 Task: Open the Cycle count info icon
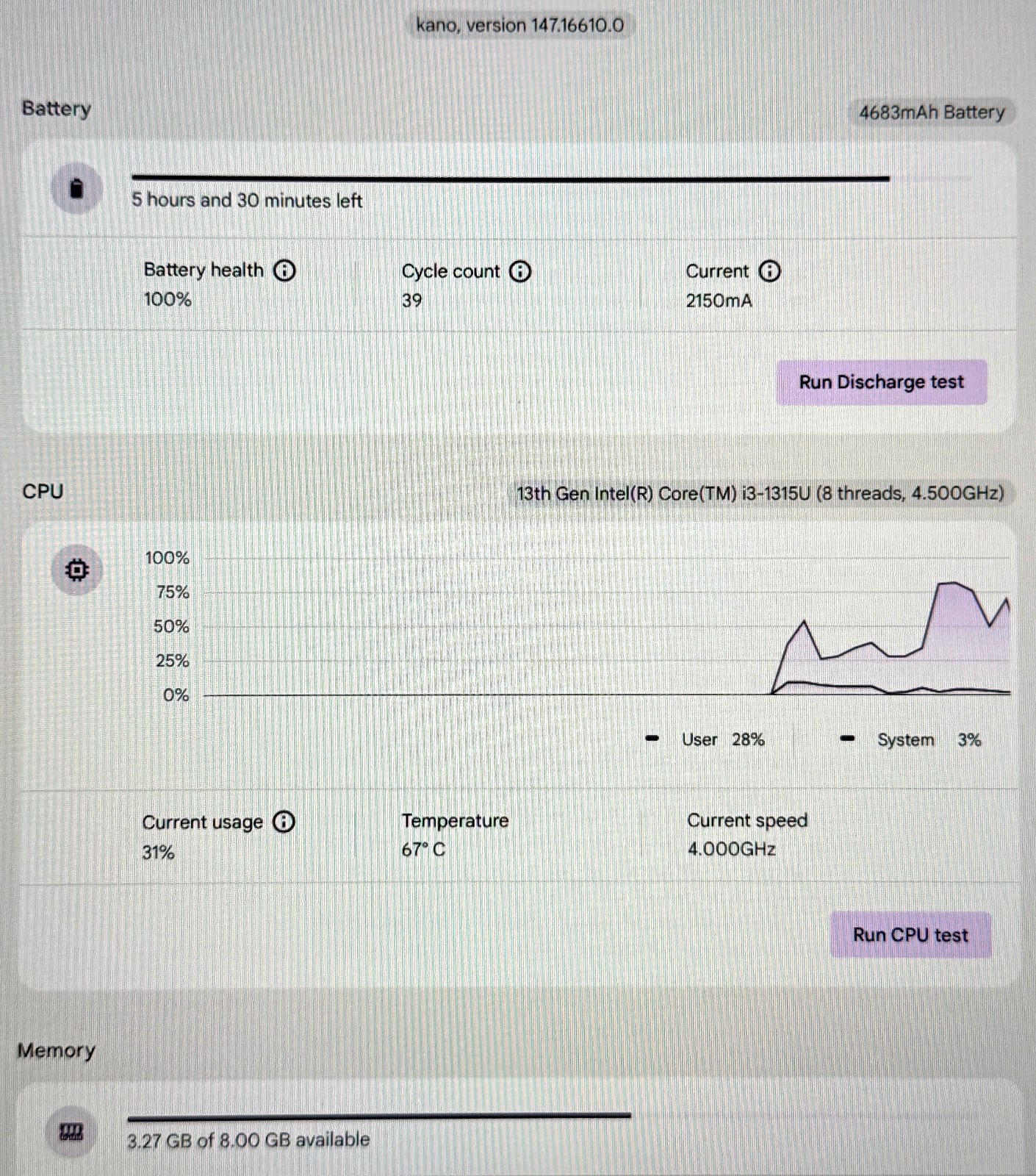point(520,272)
